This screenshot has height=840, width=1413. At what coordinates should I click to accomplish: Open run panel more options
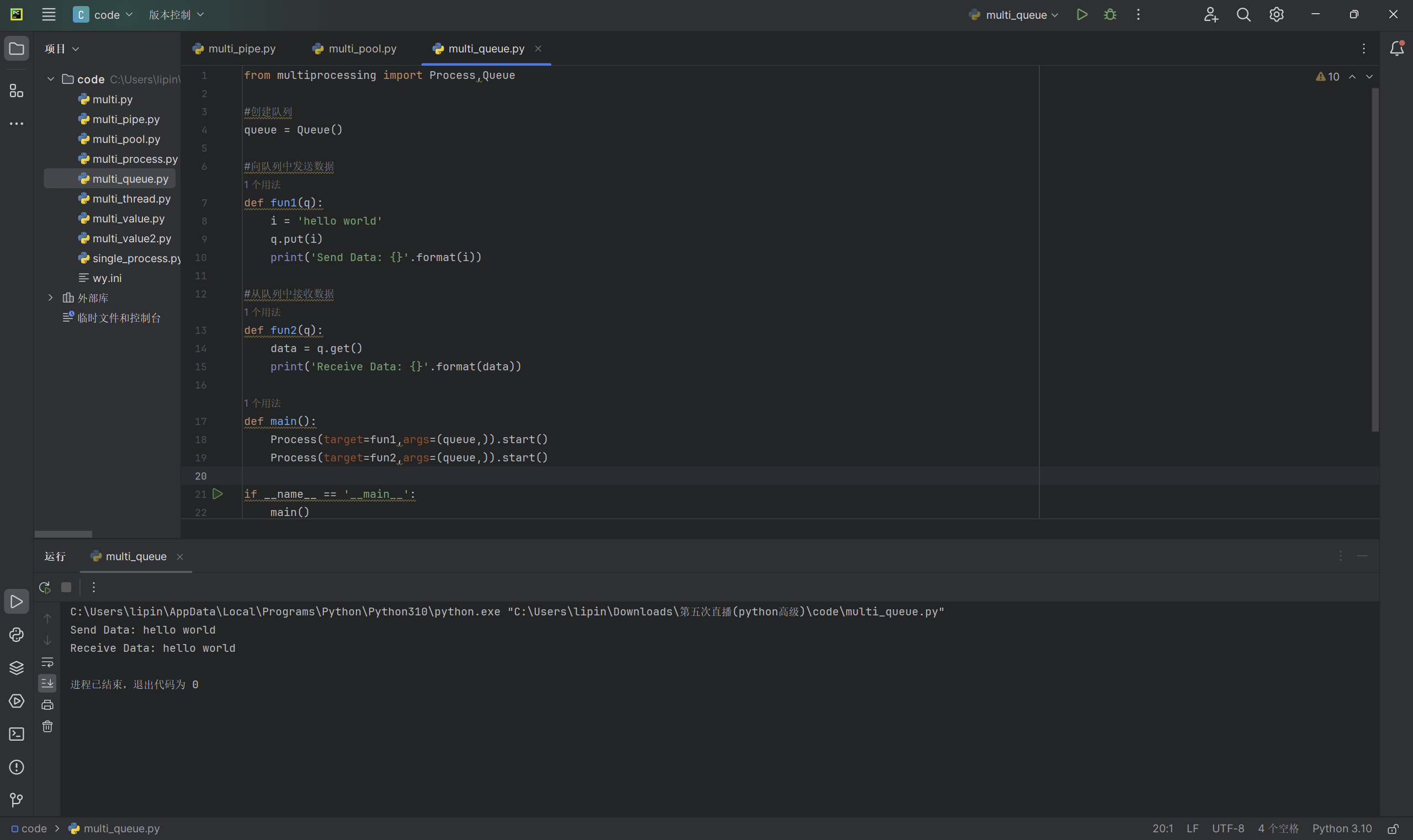(x=94, y=587)
